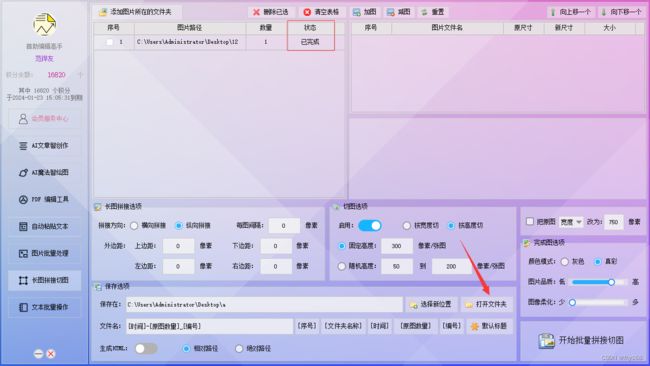Click the app logo avatar
Image resolution: width=650 pixels, height=366 pixels.
point(44,24)
